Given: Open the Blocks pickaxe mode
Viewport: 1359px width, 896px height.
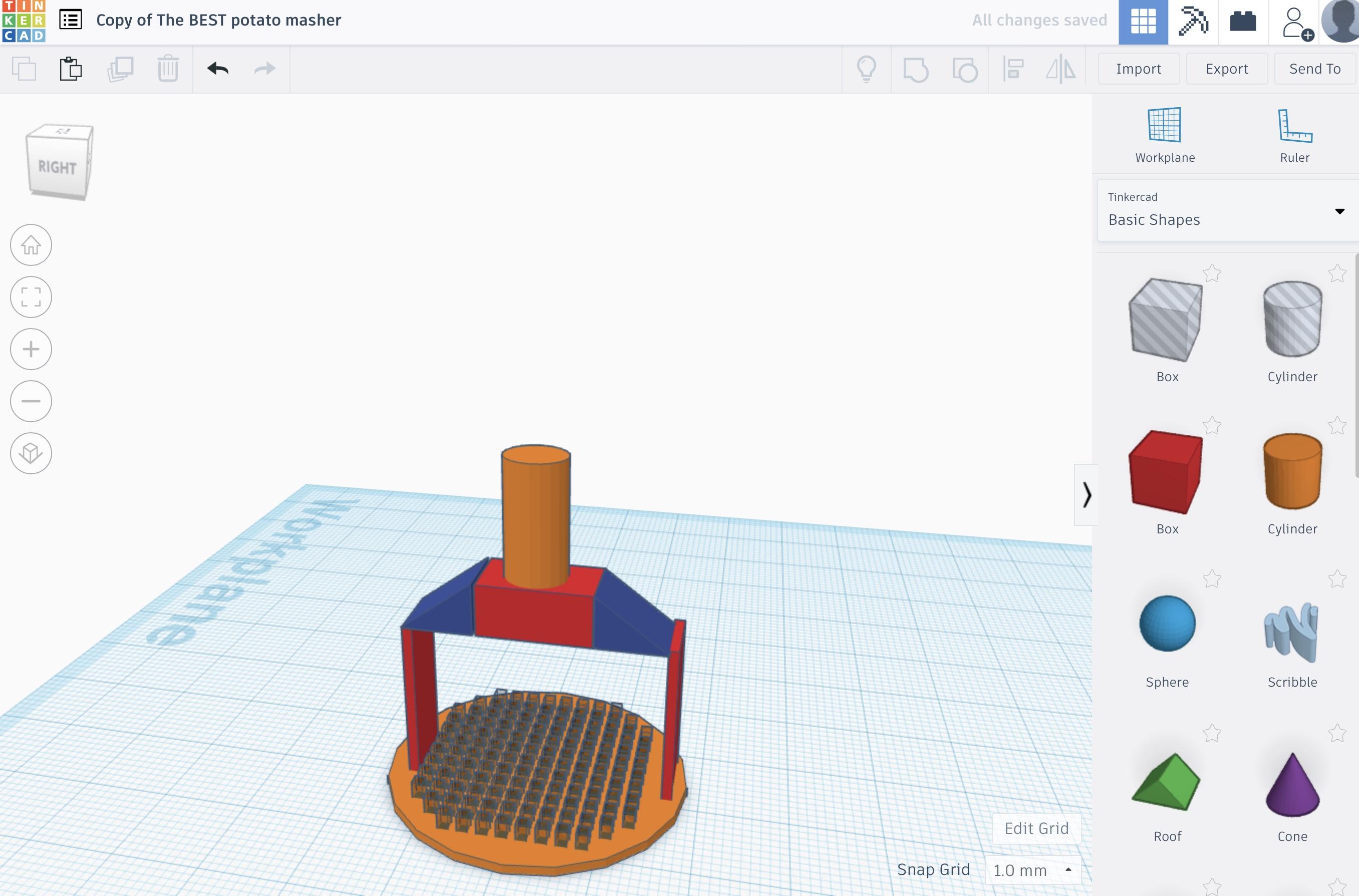Looking at the screenshot, I should click(1193, 22).
